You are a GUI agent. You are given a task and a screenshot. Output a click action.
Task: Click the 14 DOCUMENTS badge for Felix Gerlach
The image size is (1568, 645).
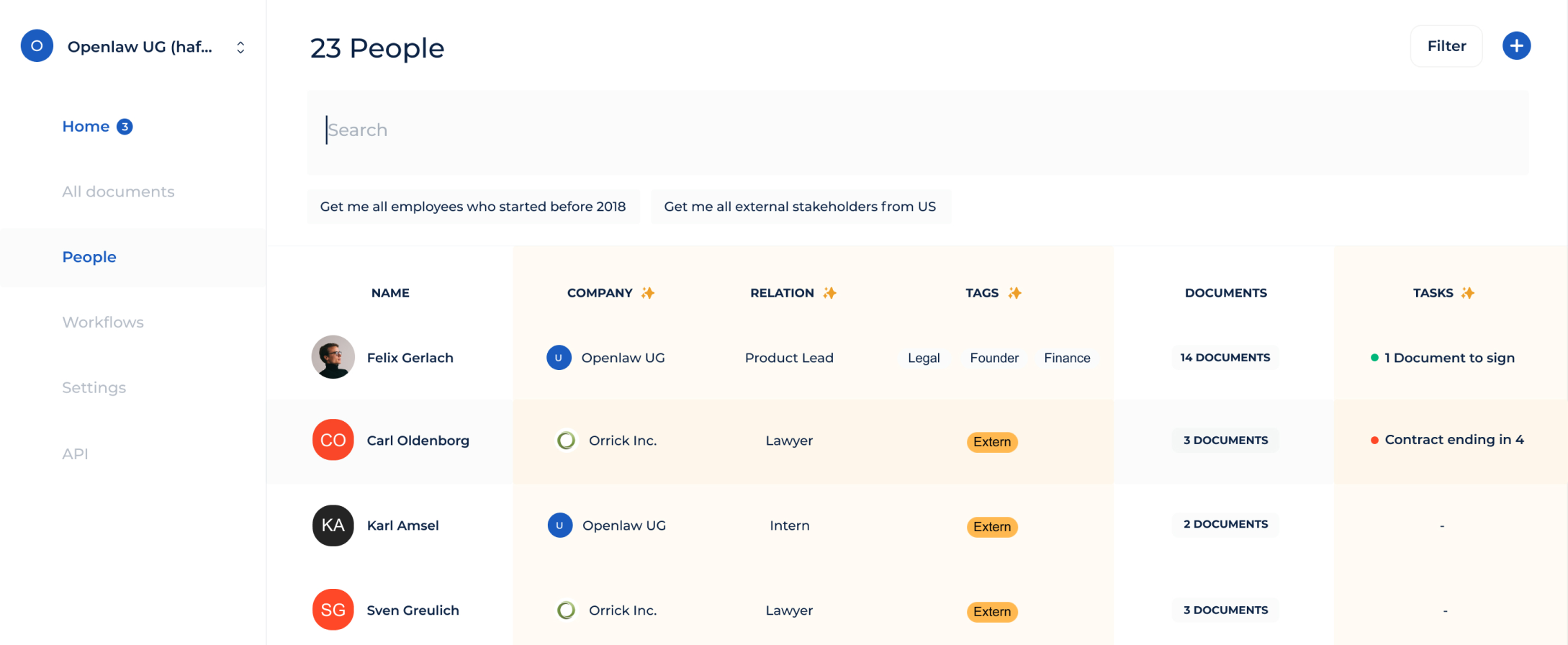1225,358
